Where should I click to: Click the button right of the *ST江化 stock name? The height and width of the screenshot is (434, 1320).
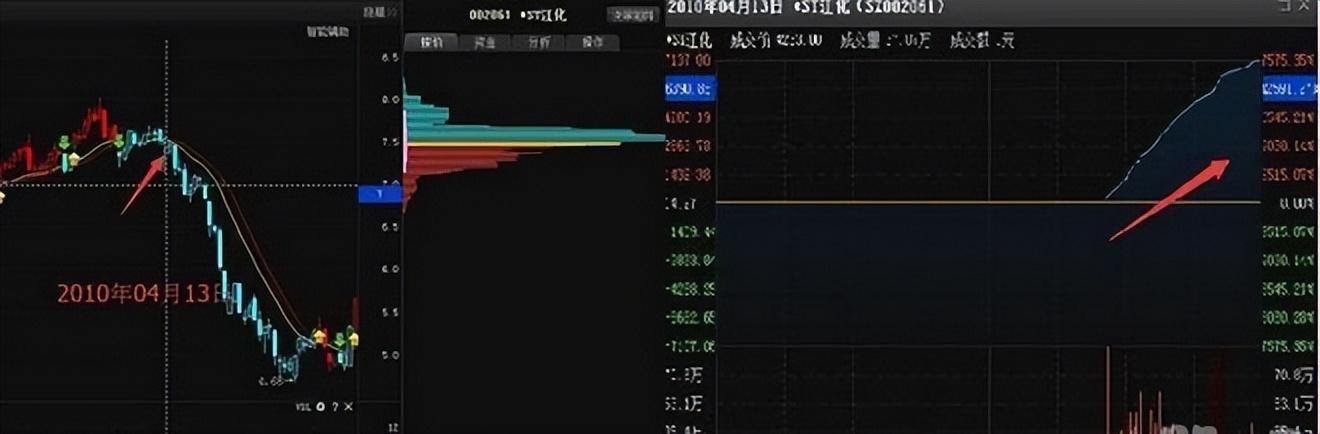point(633,15)
